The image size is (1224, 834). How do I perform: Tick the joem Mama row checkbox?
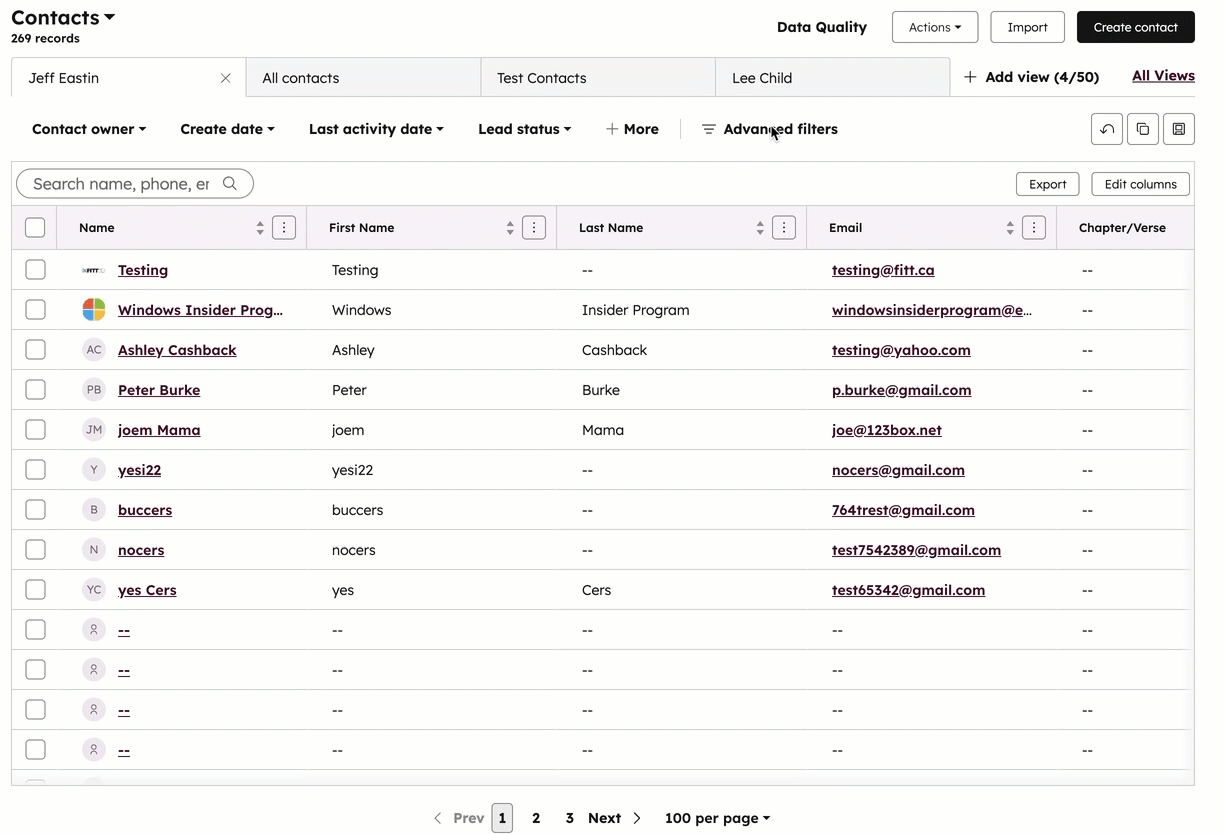pyautogui.click(x=35, y=430)
